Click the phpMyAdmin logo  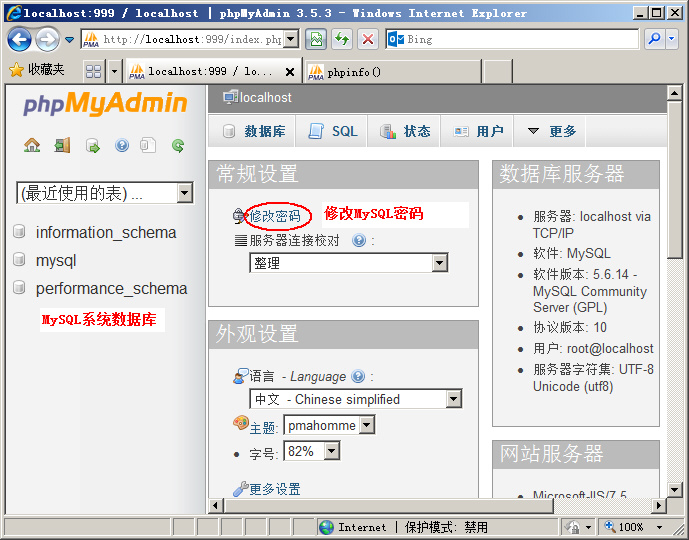(105, 104)
